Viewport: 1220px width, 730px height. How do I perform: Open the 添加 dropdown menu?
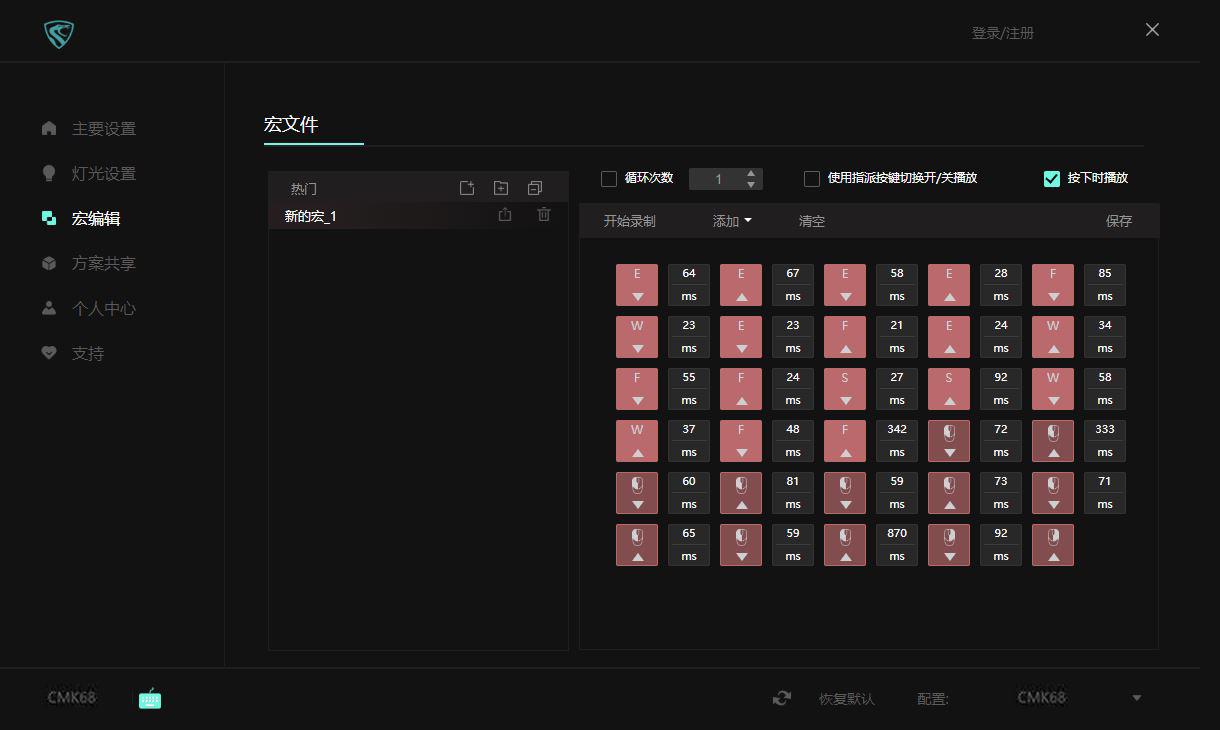click(x=731, y=221)
